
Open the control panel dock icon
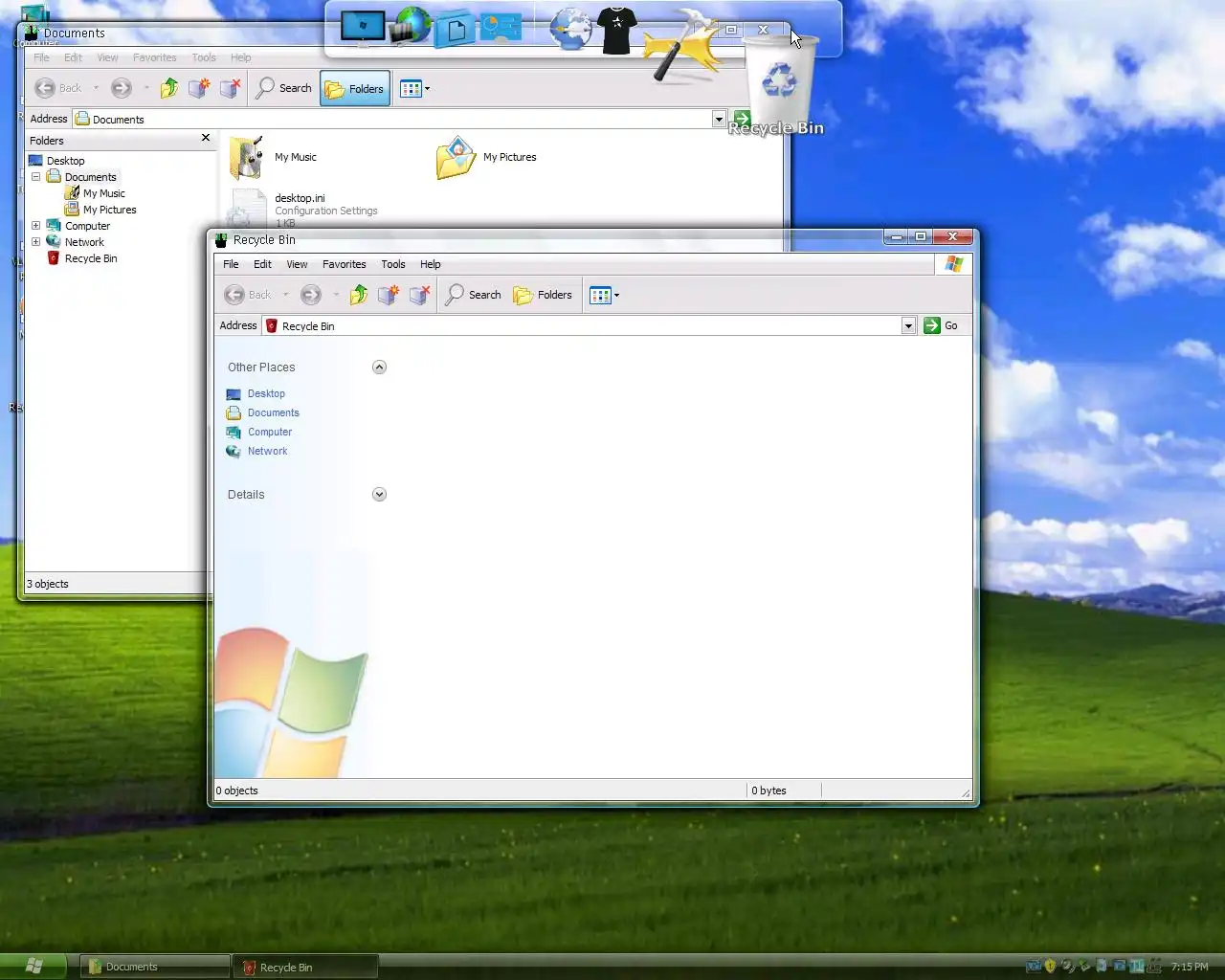(501, 27)
